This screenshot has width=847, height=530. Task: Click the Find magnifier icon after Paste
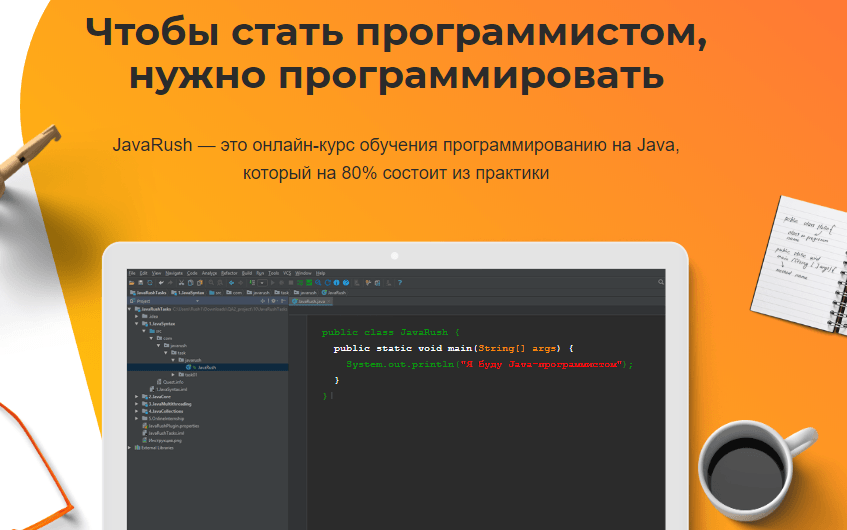(x=211, y=283)
